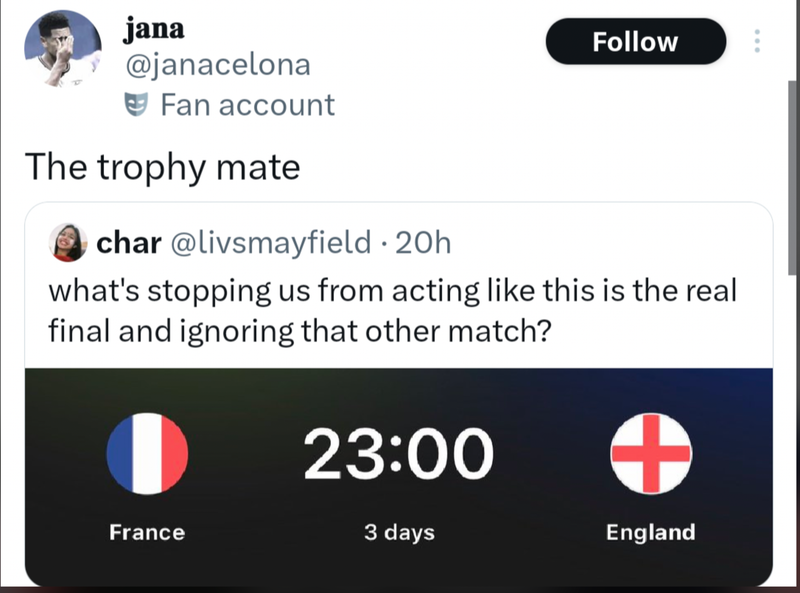Viewport: 800px width, 593px height.
Task: Click the England team label
Action: point(651,532)
